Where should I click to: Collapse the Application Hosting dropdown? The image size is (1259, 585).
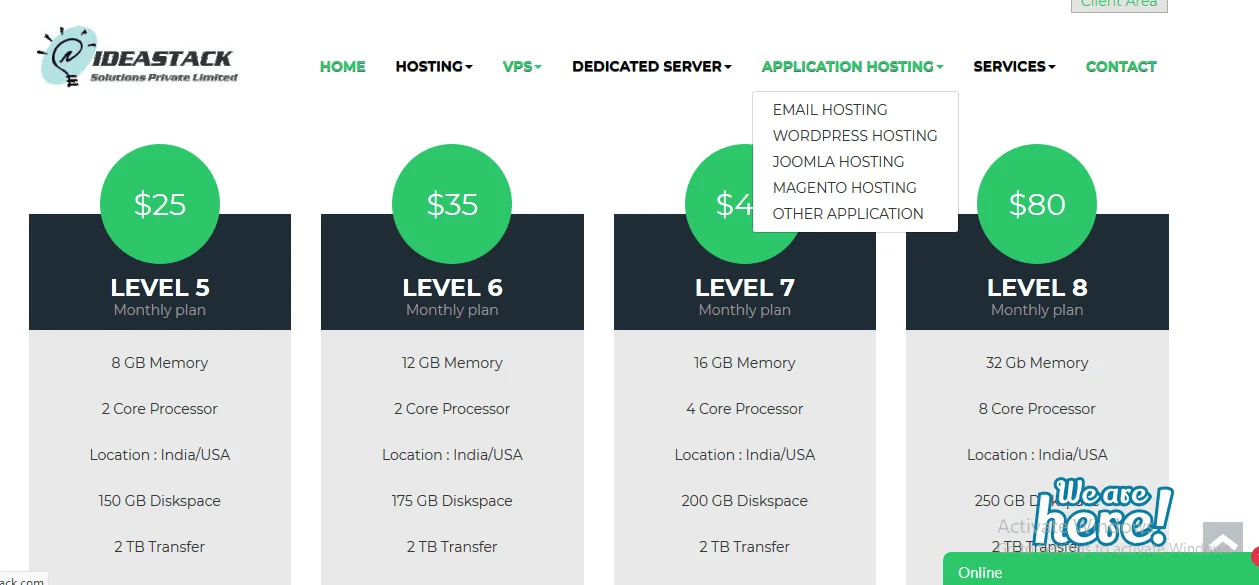point(852,67)
